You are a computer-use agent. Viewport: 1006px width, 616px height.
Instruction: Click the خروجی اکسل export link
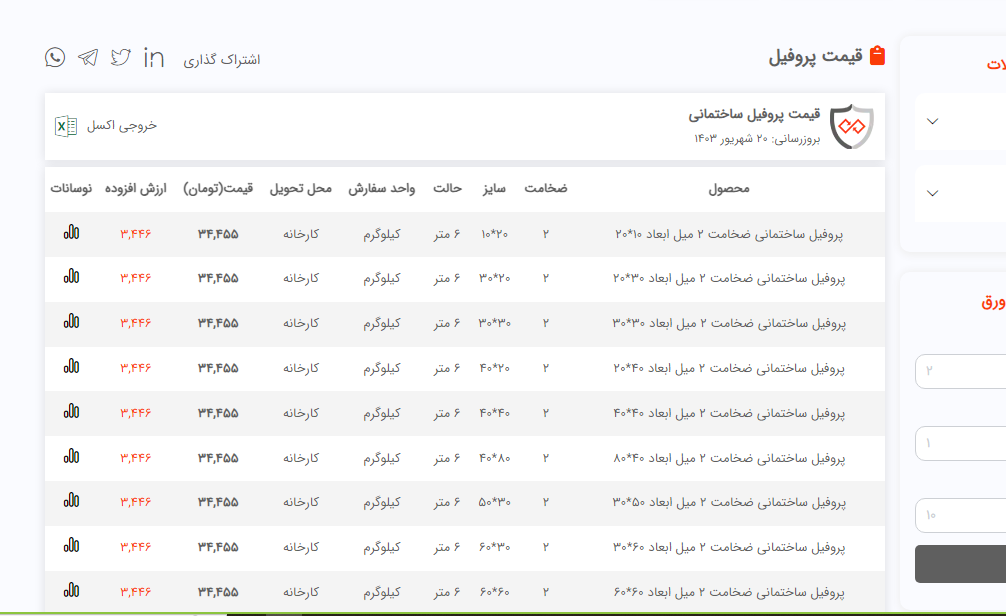coord(121,126)
